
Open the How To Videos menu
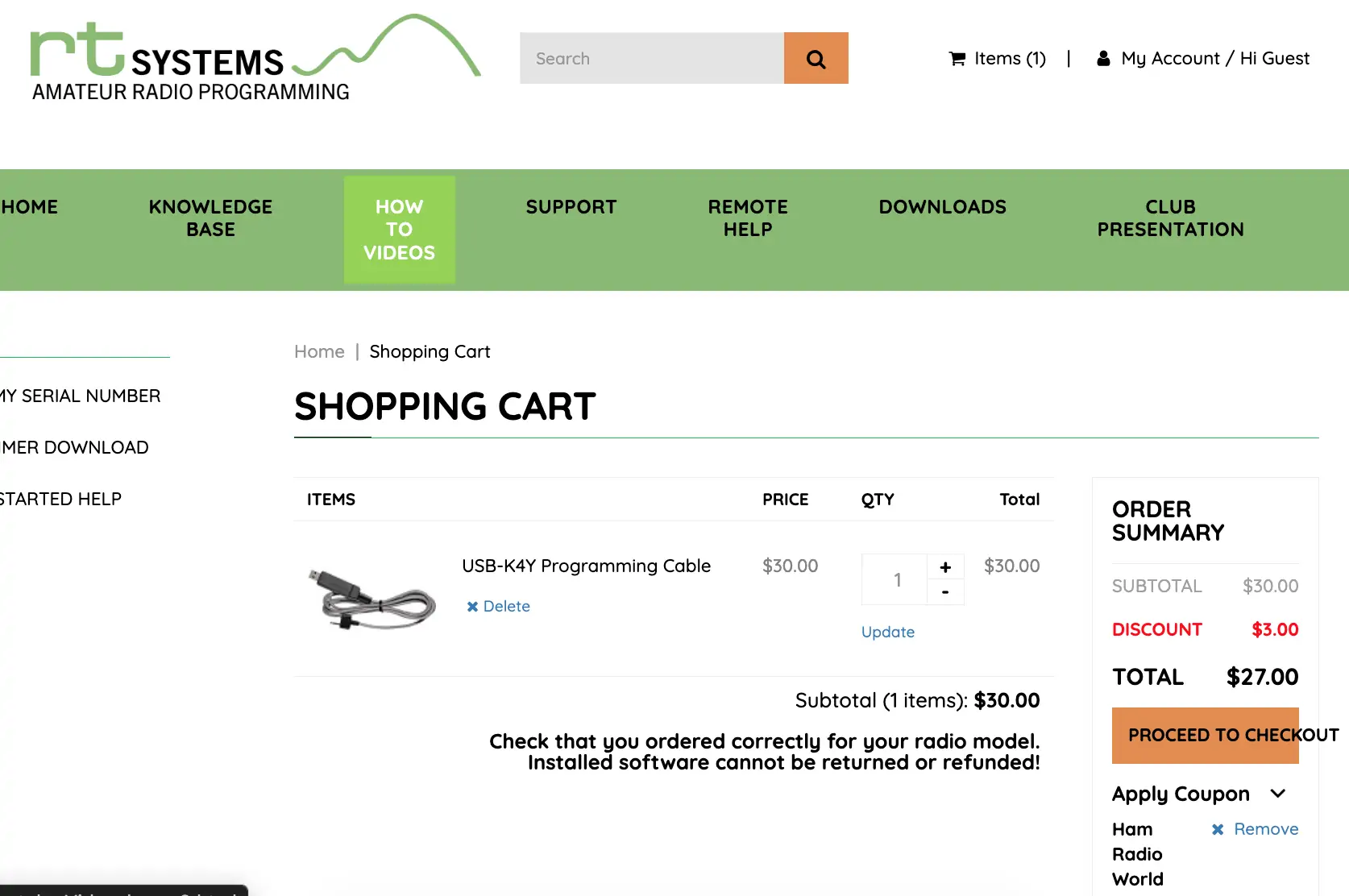399,230
